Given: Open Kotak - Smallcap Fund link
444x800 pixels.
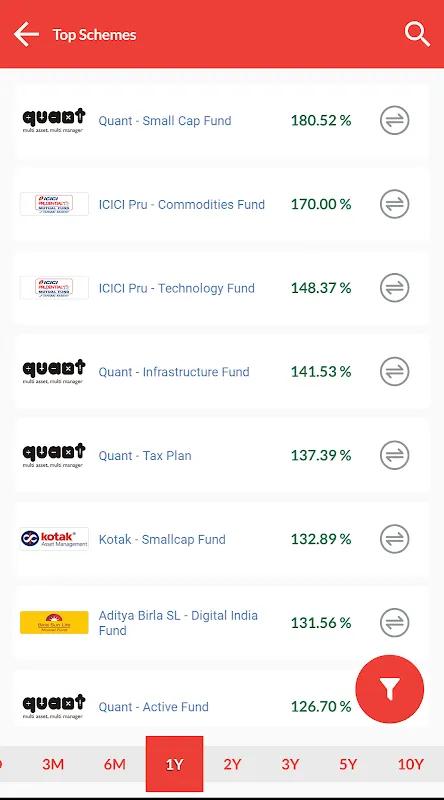Looking at the screenshot, I should click(x=162, y=539).
